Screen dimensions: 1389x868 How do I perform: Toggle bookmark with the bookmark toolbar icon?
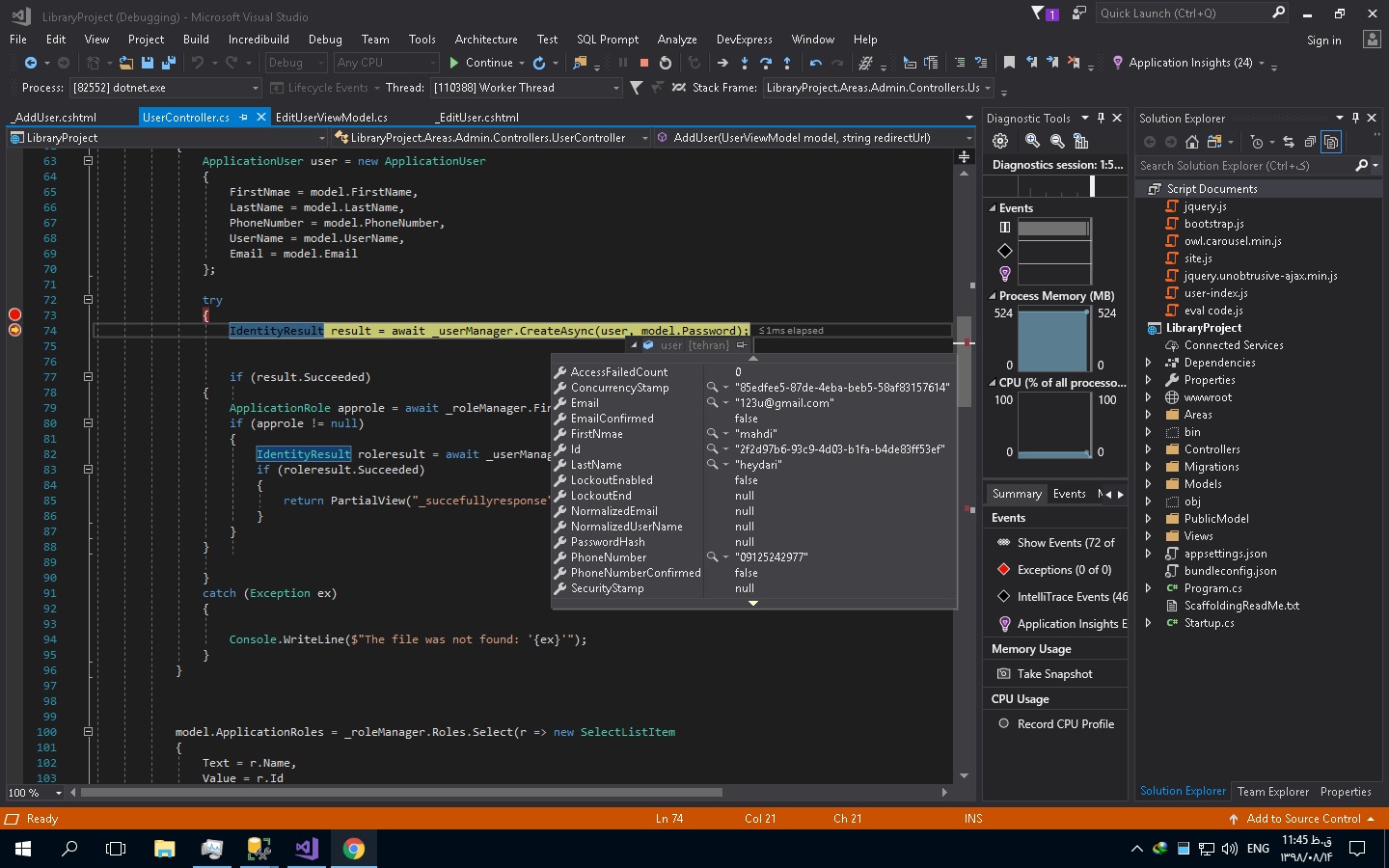click(1009, 63)
